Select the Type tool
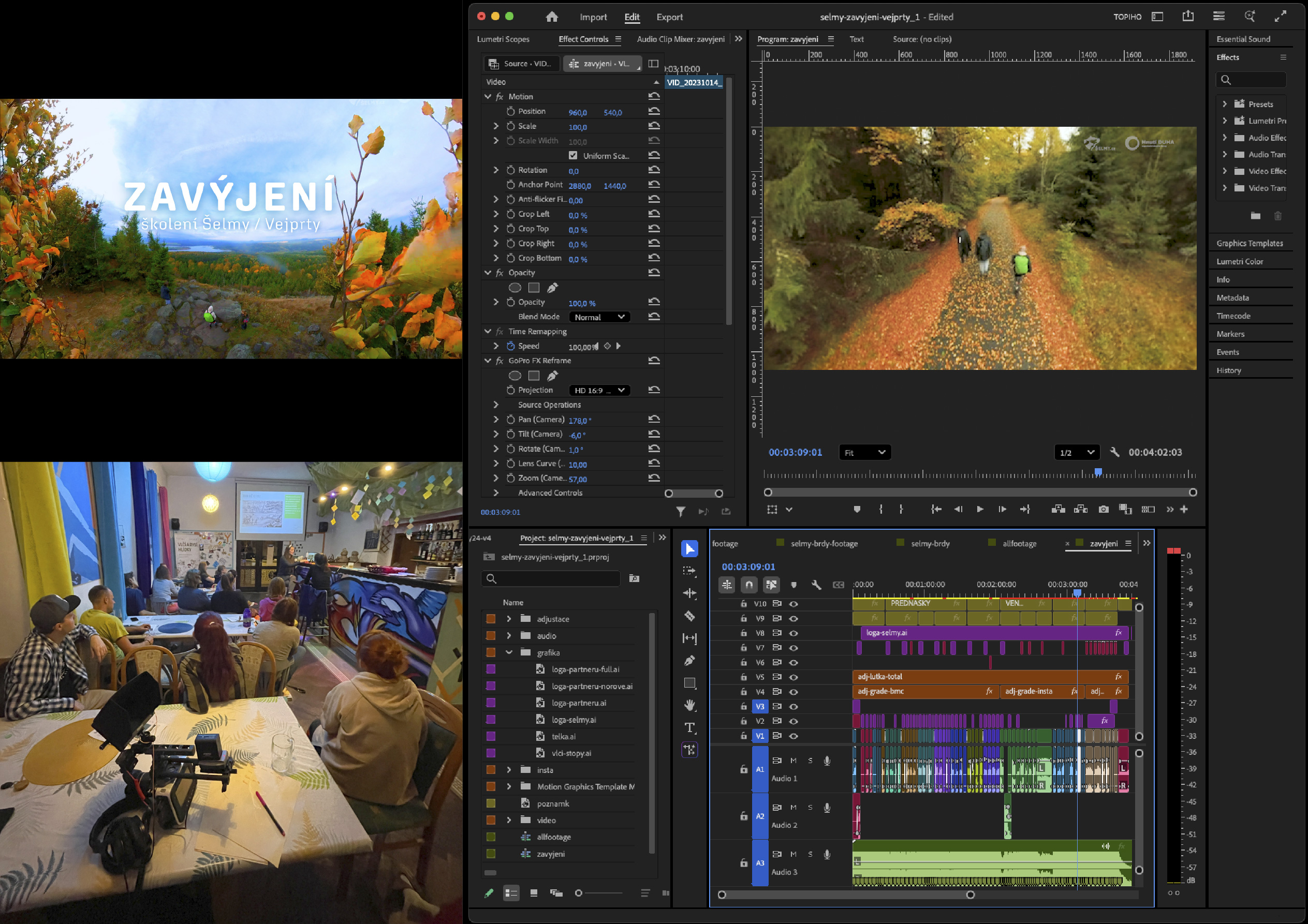 (x=689, y=727)
